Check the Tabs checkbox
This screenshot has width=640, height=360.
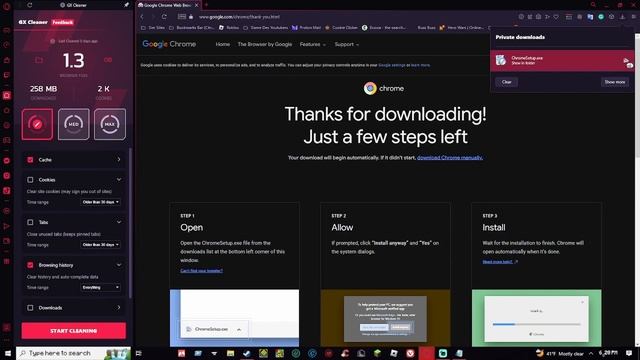[30, 222]
